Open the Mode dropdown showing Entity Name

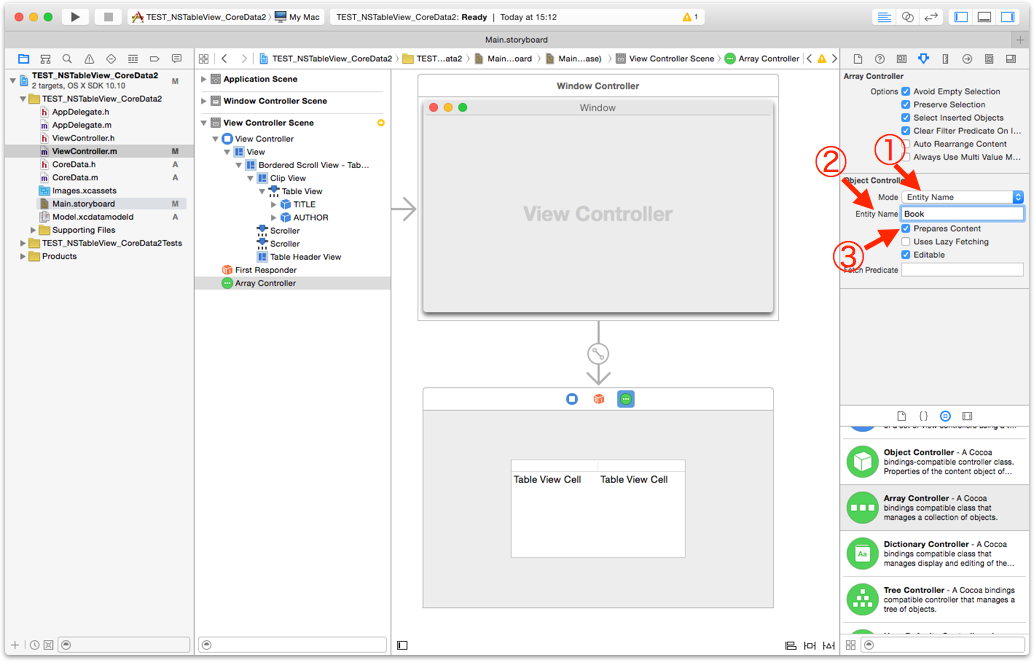962,197
